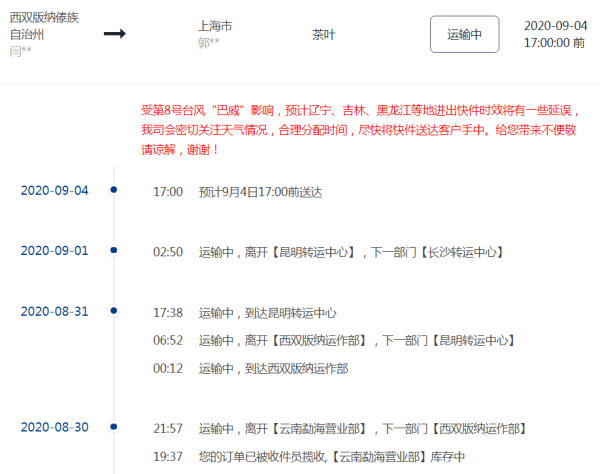This screenshot has width=600, height=474.
Task: Select the 2020-09-04 timeline dot
Action: [114, 189]
